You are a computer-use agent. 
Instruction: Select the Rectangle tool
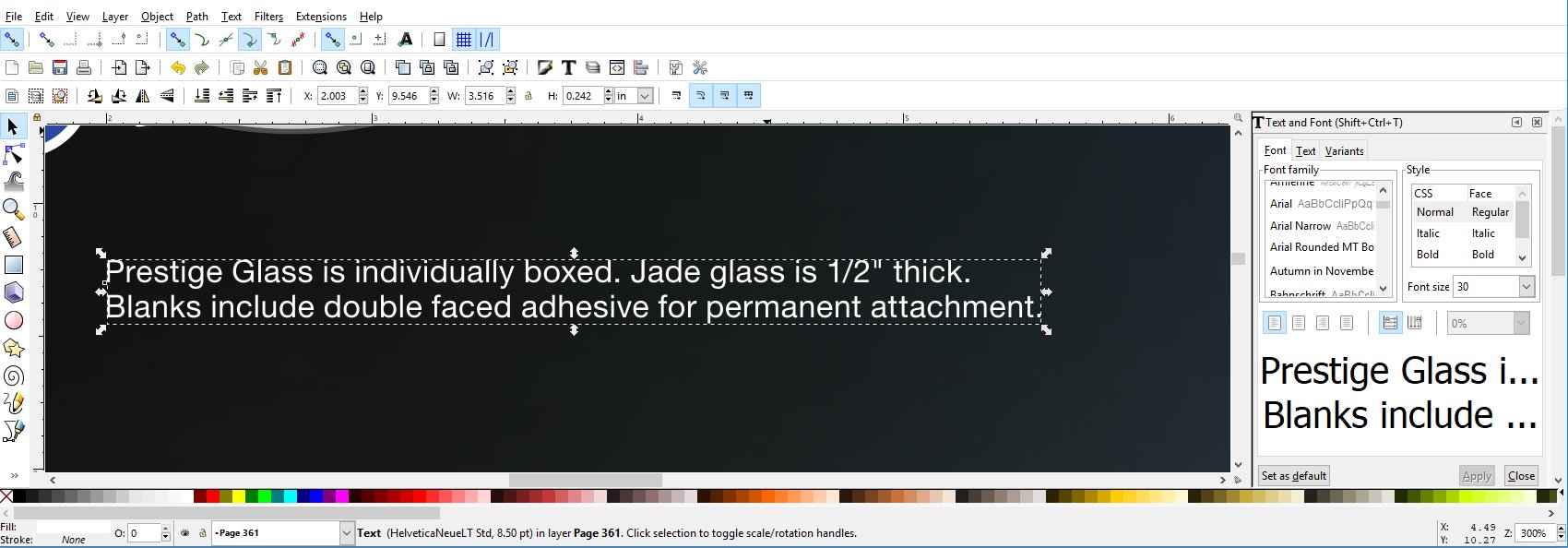coord(13,265)
